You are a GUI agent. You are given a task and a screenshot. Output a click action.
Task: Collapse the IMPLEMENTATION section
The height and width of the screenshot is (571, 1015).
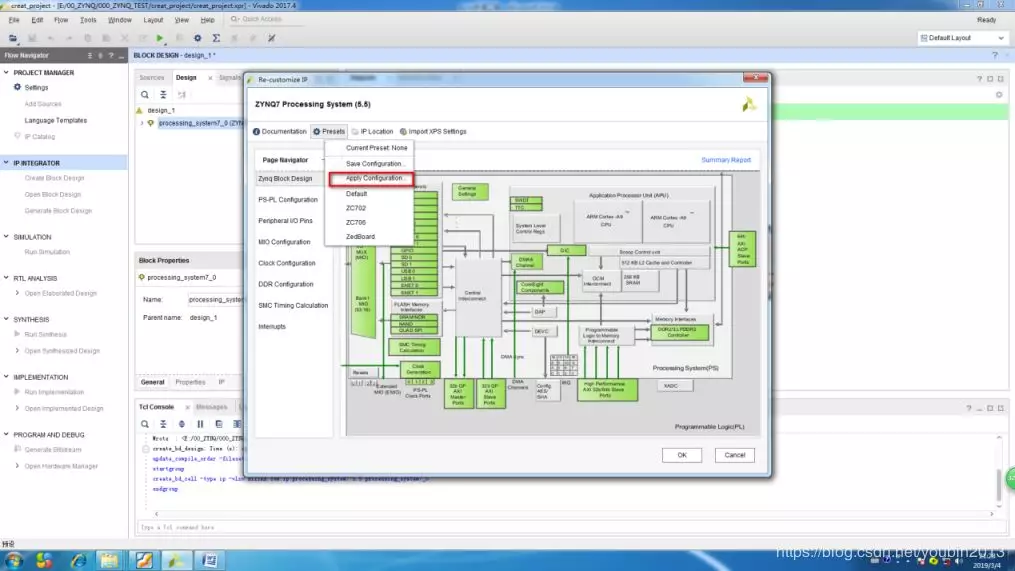point(6,377)
